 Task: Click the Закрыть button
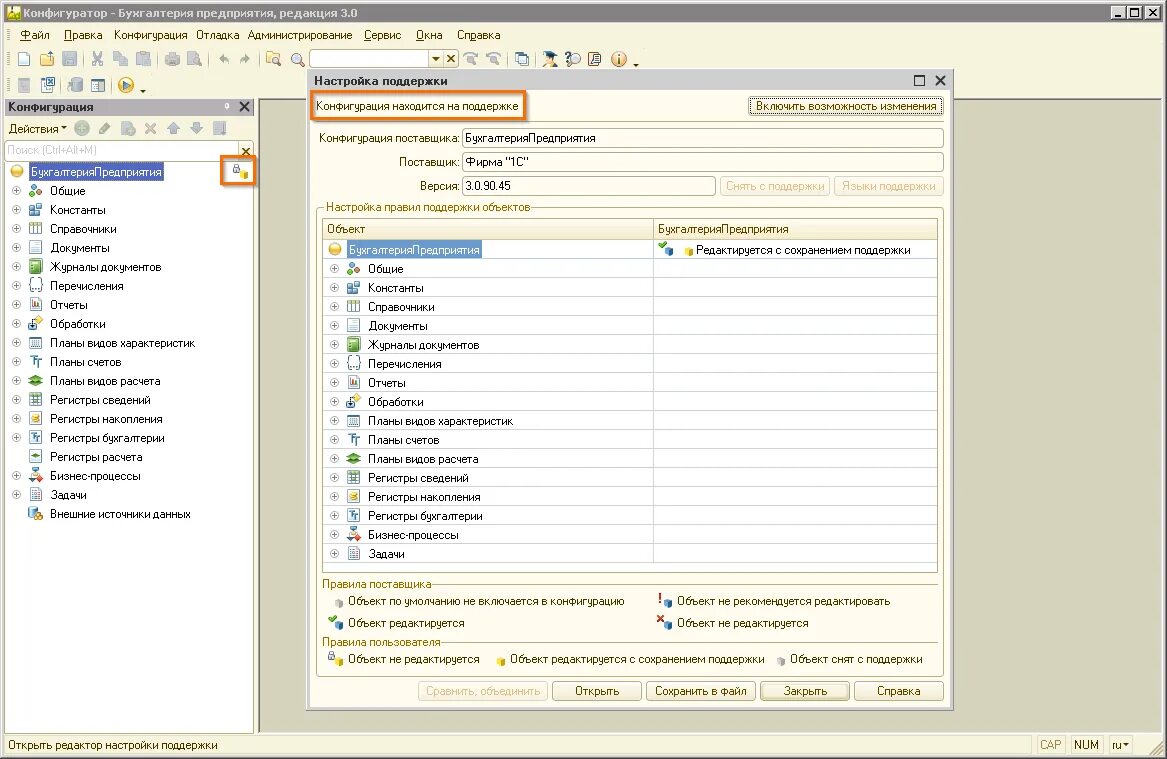click(805, 691)
